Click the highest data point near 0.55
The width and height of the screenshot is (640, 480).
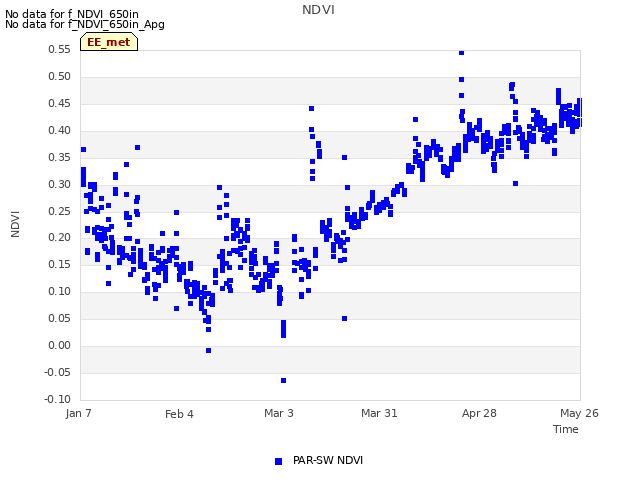coord(461,53)
